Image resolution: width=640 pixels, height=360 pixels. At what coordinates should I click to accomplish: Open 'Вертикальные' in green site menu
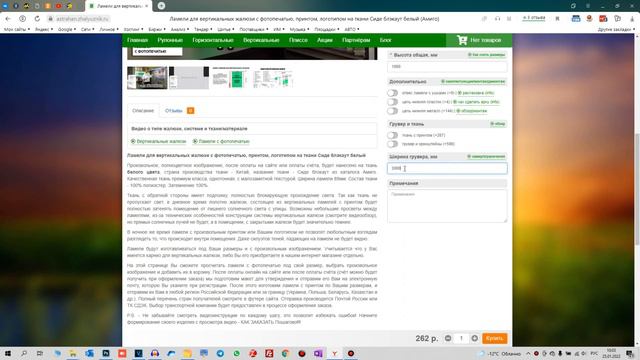pyautogui.click(x=261, y=40)
